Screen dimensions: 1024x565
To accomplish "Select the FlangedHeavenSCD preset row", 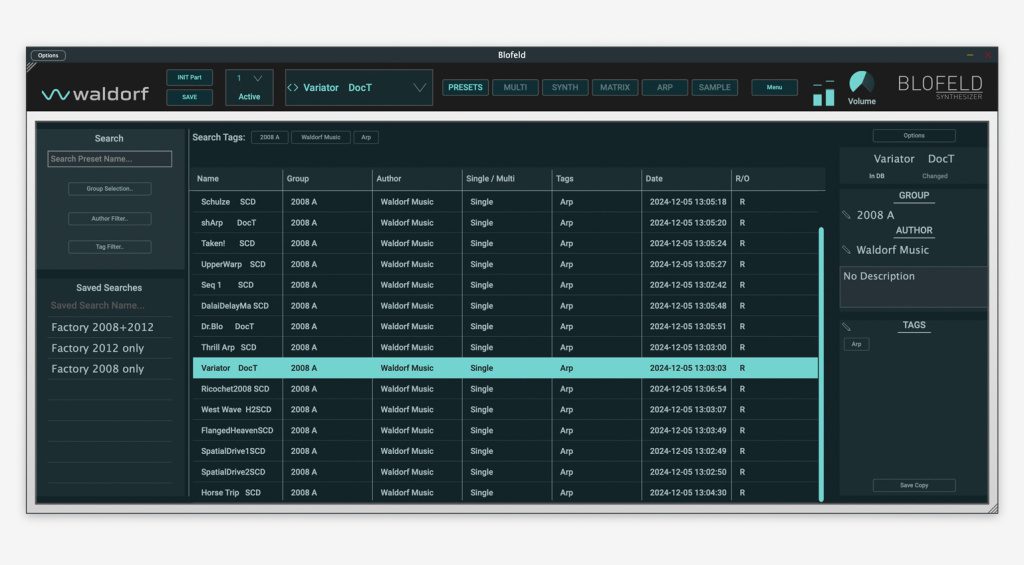I will [x=505, y=430].
